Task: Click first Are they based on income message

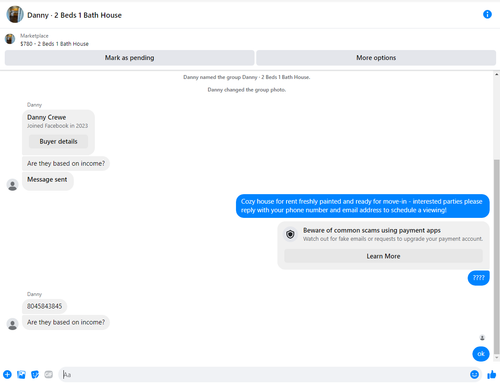Action: tap(66, 163)
